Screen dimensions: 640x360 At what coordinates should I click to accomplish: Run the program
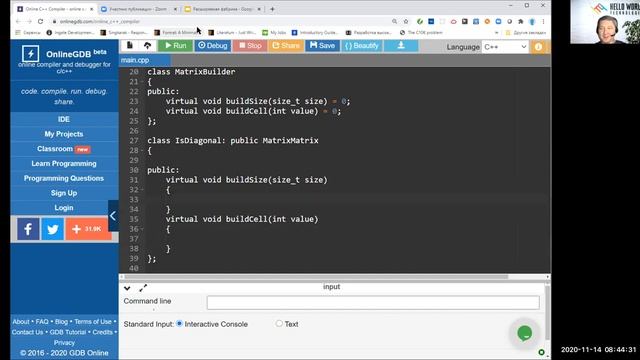[176, 46]
